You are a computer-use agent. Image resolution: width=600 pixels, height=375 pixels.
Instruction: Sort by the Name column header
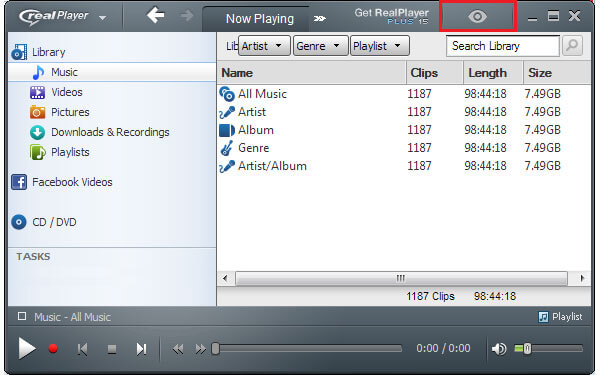pyautogui.click(x=311, y=73)
